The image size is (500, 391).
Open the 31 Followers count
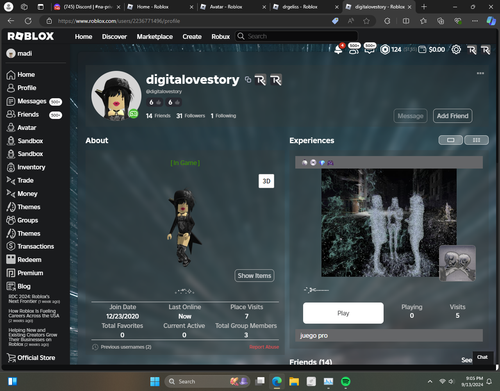(190, 116)
